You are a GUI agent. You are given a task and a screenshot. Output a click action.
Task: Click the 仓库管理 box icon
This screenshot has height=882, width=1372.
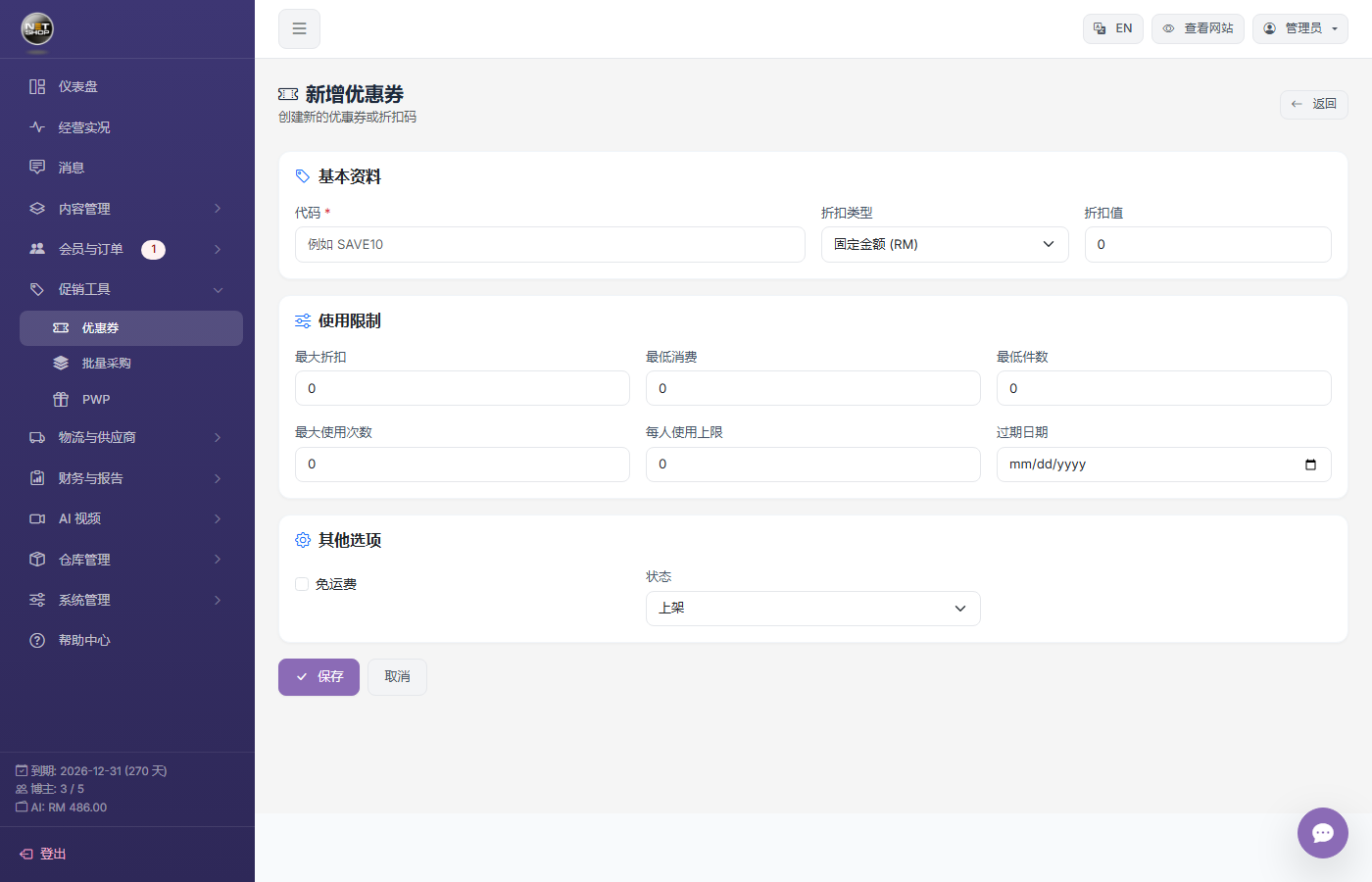37,560
